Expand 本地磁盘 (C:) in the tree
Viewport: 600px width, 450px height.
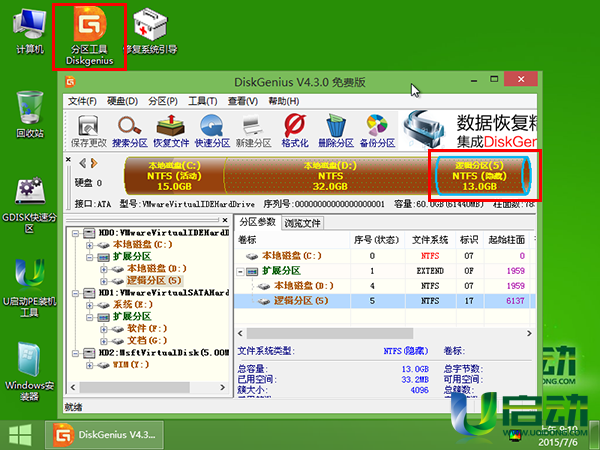pos(90,245)
